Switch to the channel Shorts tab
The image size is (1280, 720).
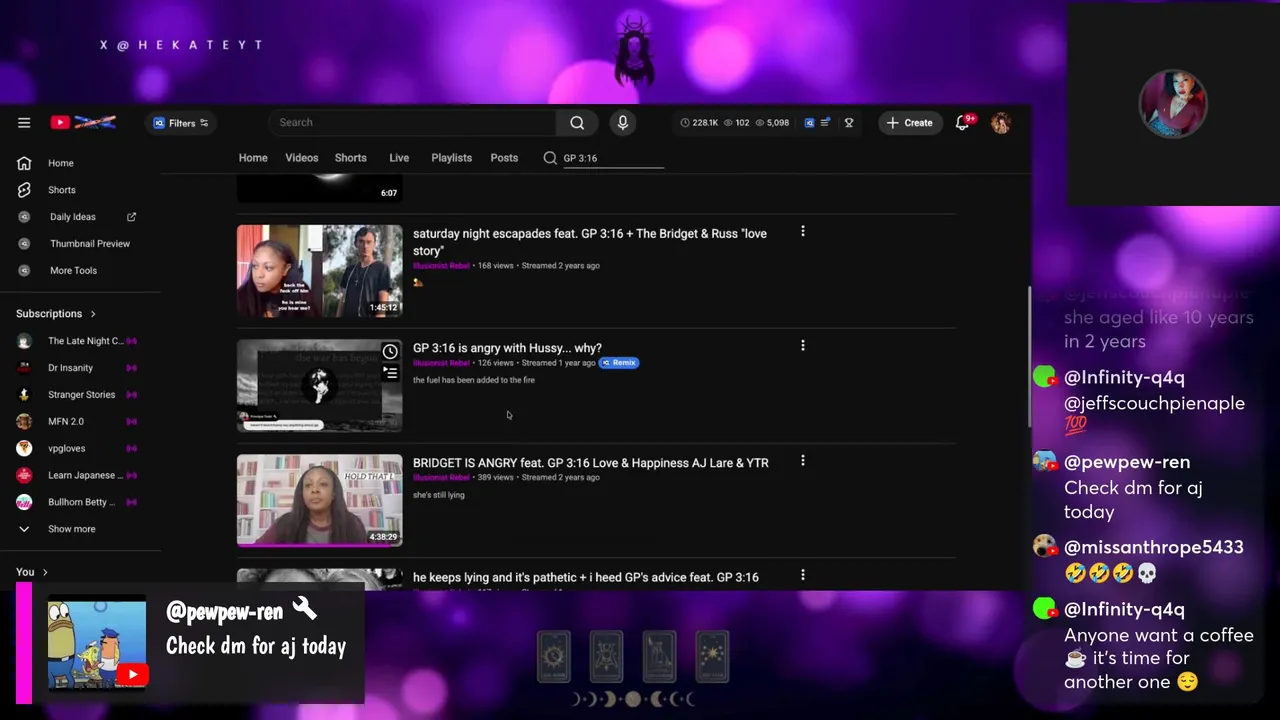click(x=350, y=158)
